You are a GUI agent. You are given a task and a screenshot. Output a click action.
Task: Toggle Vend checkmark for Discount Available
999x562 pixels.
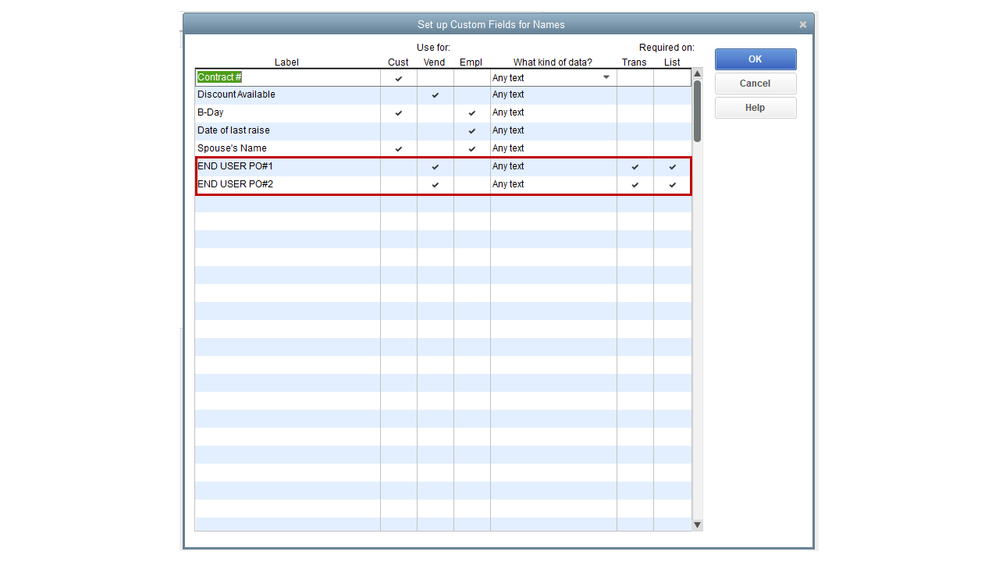tap(435, 95)
